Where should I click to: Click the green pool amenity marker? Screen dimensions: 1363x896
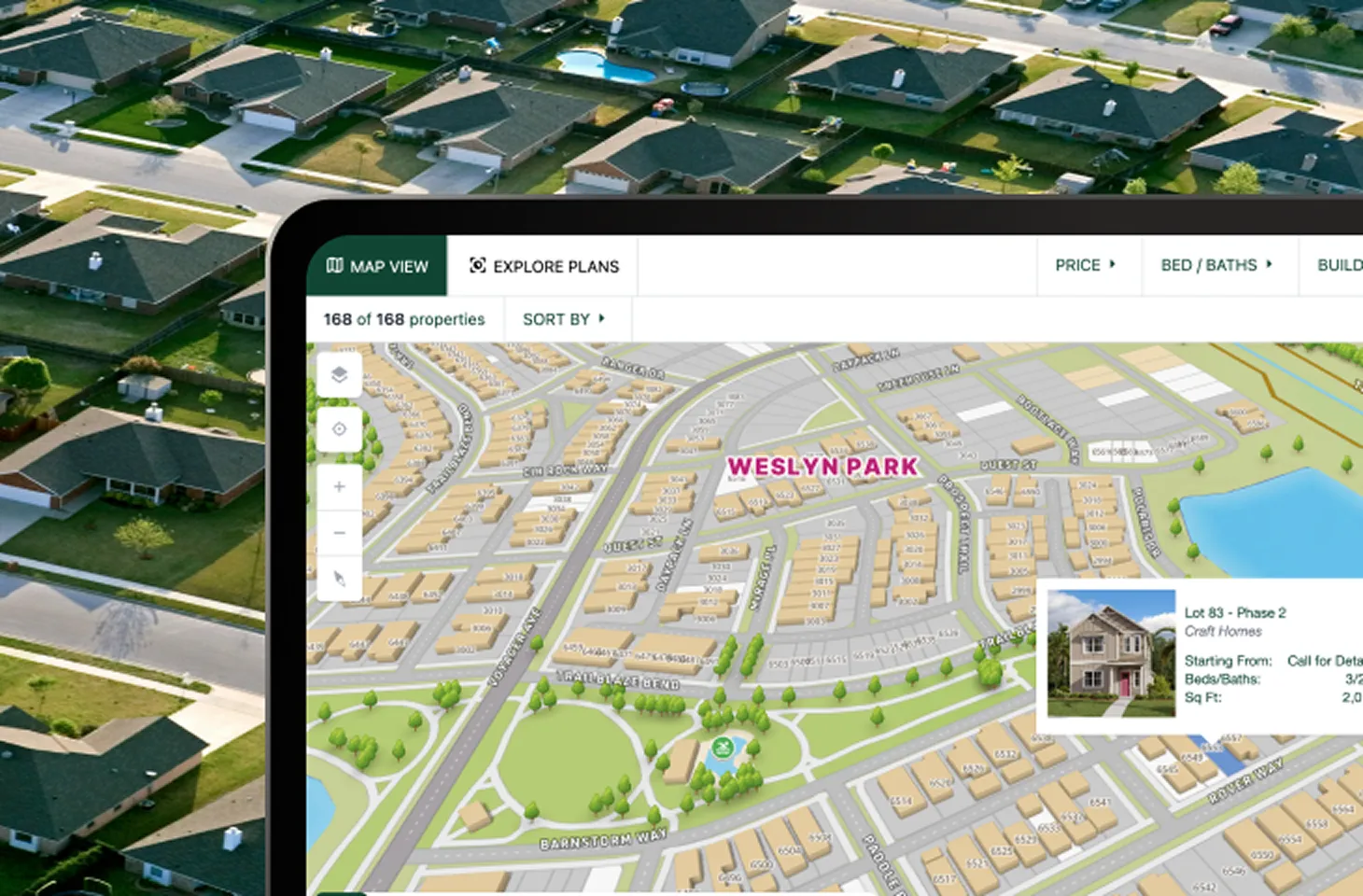pyautogui.click(x=722, y=748)
